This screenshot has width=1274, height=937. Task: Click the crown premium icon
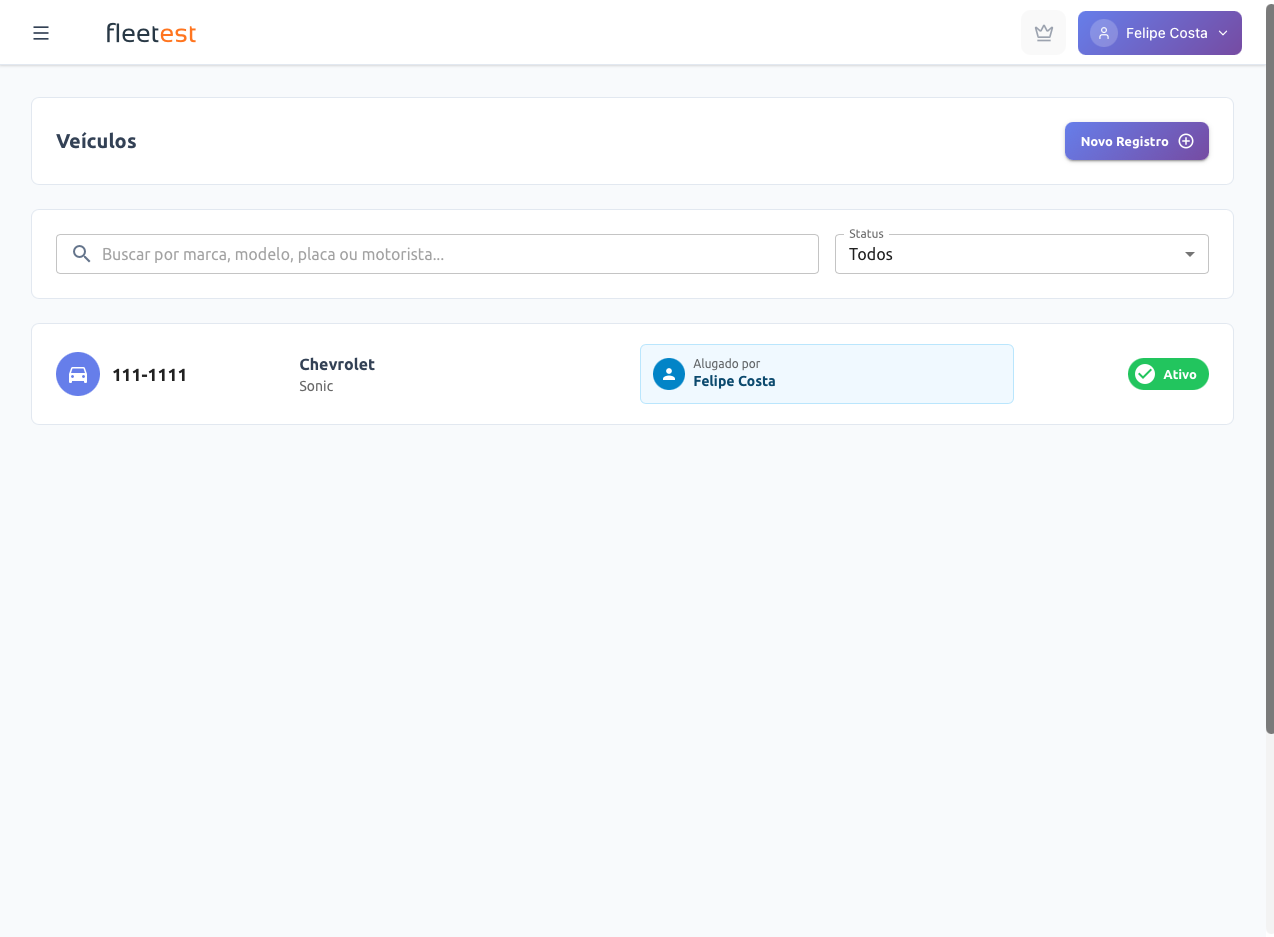point(1043,33)
